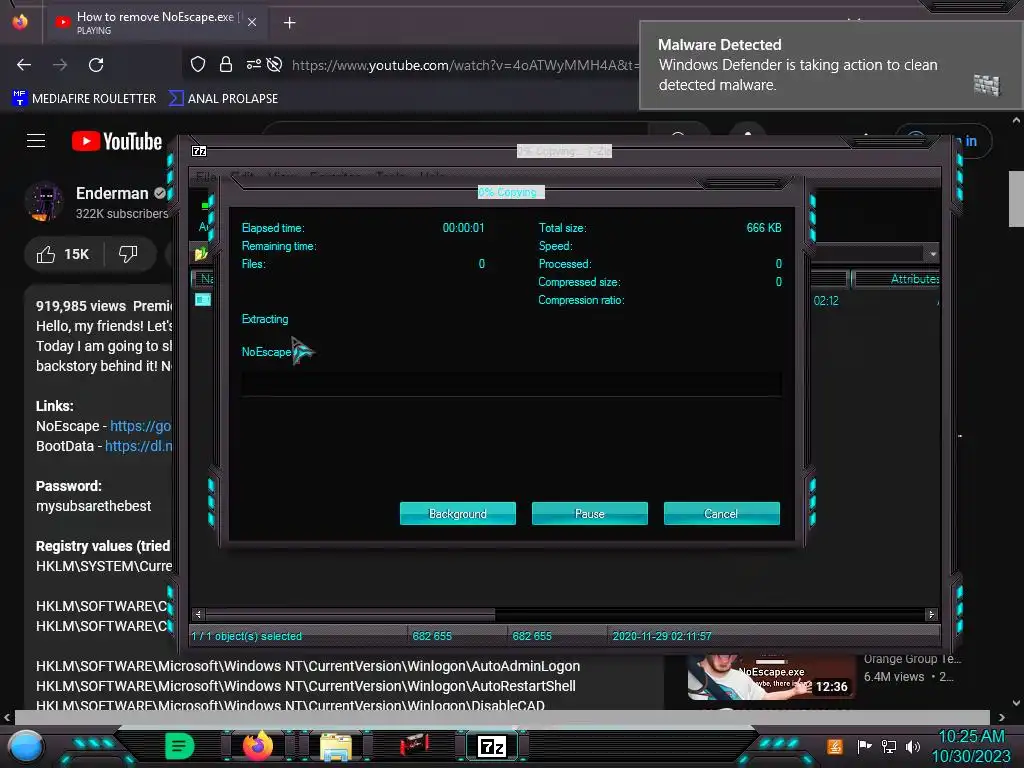Reload the YouTube page
Viewport: 1024px width, 768px height.
click(96, 65)
